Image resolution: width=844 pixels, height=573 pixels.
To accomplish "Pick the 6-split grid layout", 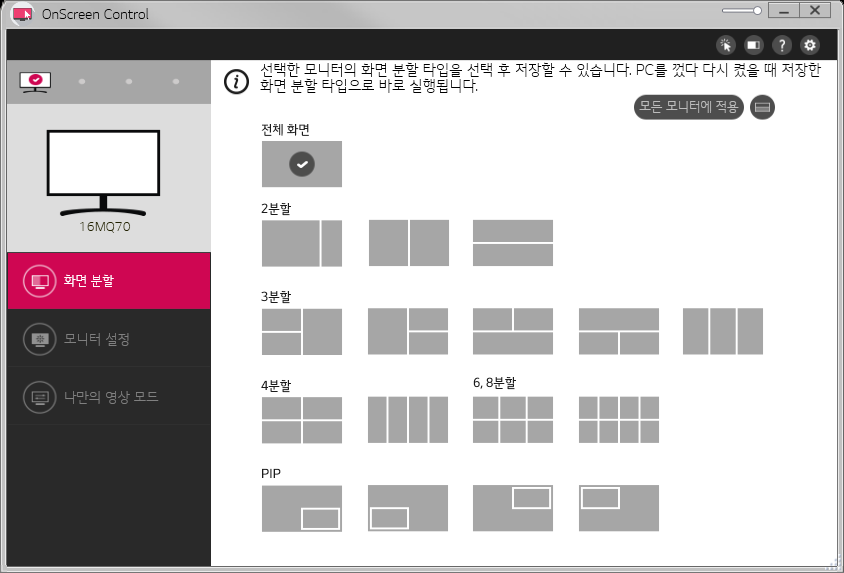I will coord(512,420).
